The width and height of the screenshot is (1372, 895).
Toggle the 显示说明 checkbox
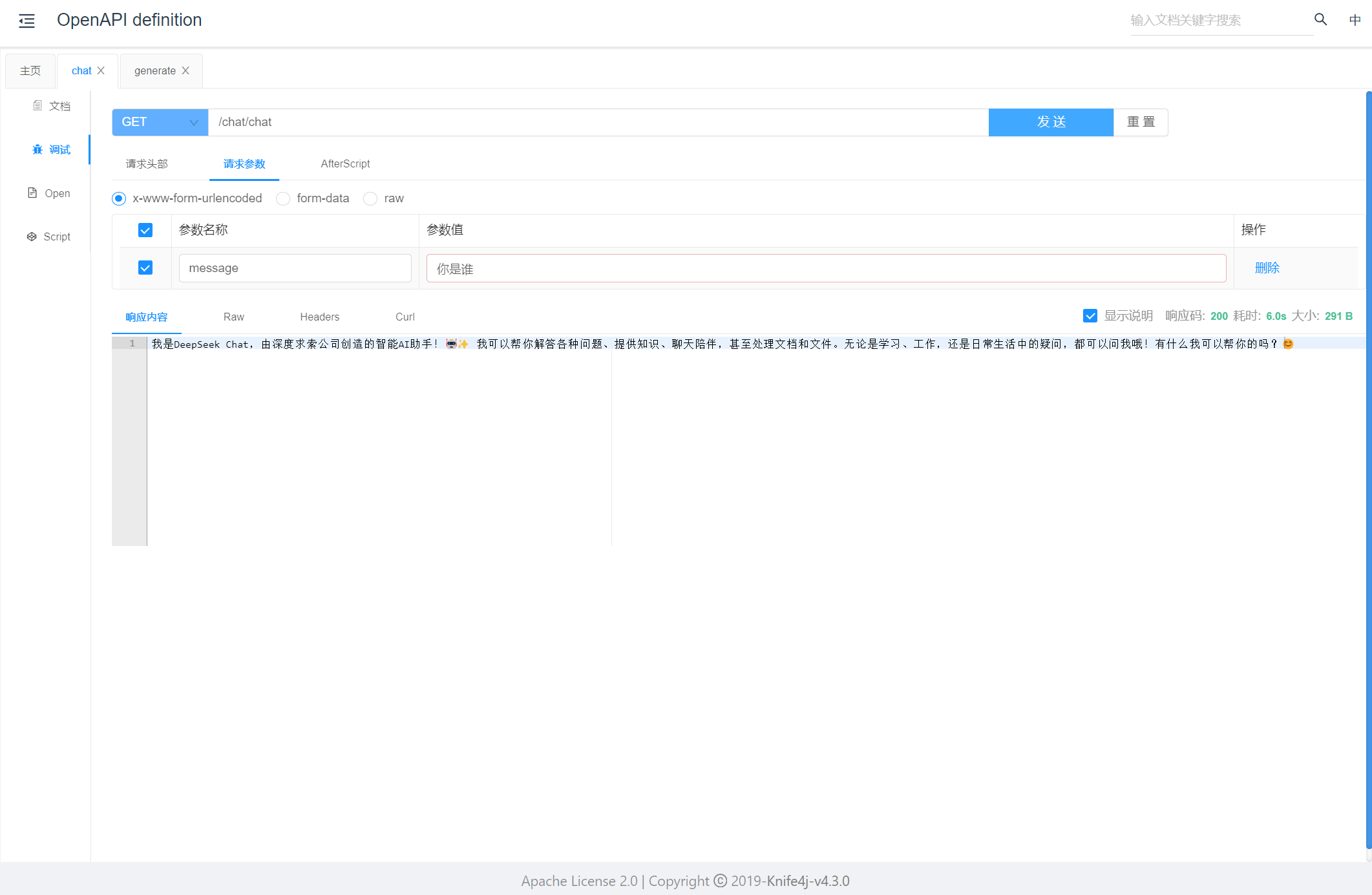[x=1090, y=316]
